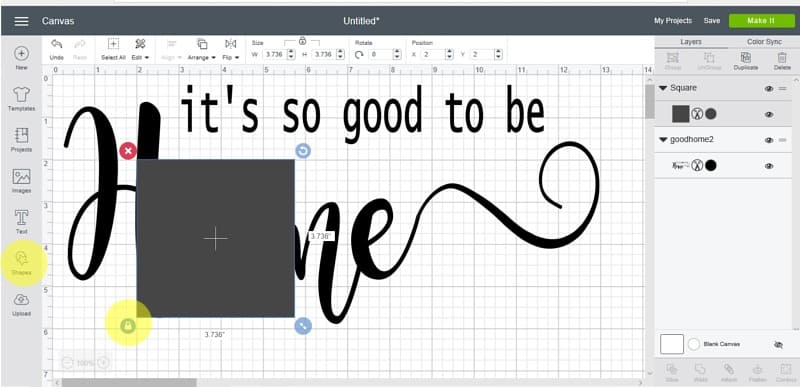Viewport: 800px width, 387px height.
Task: Click the Position X stepper arrows
Action: pyautogui.click(x=449, y=54)
